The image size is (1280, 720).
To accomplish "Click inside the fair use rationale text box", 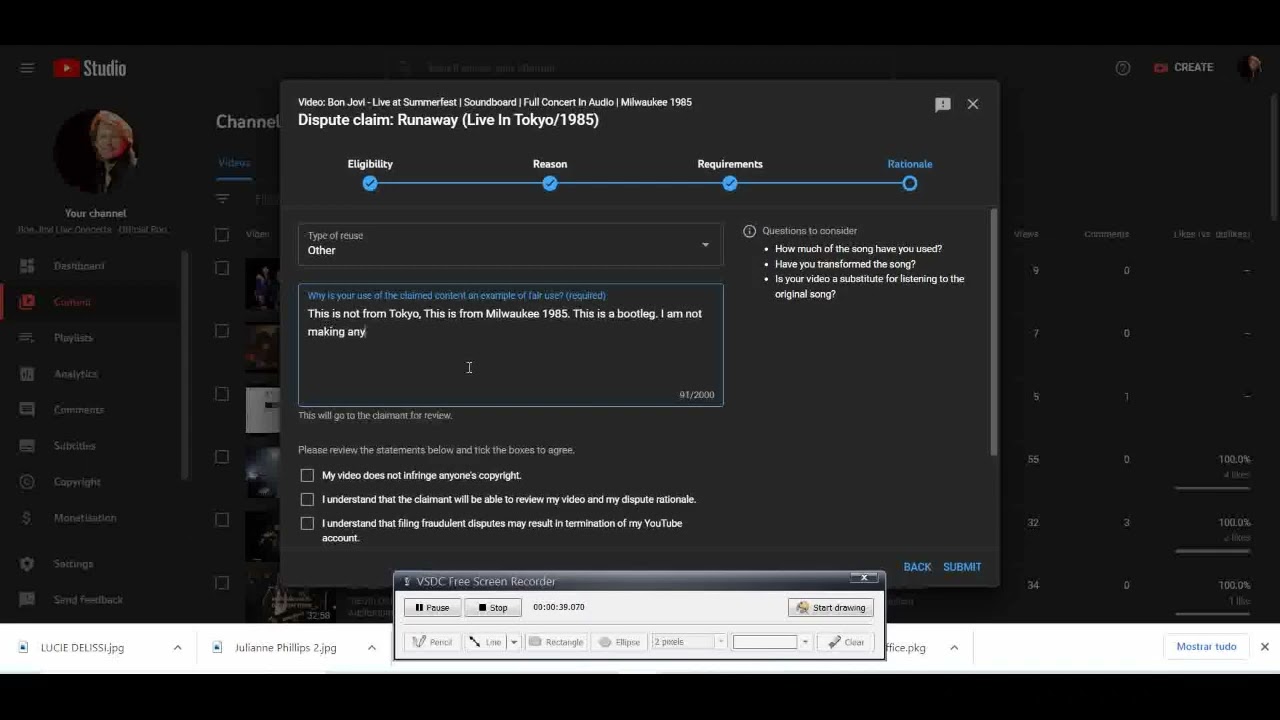I will point(510,345).
